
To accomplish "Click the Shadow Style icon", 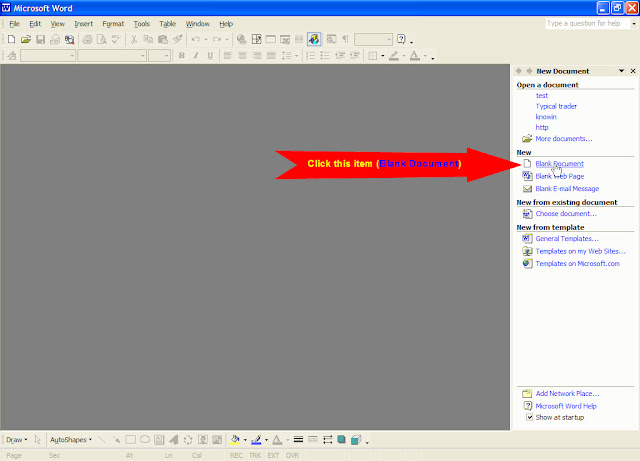I will tap(341, 440).
